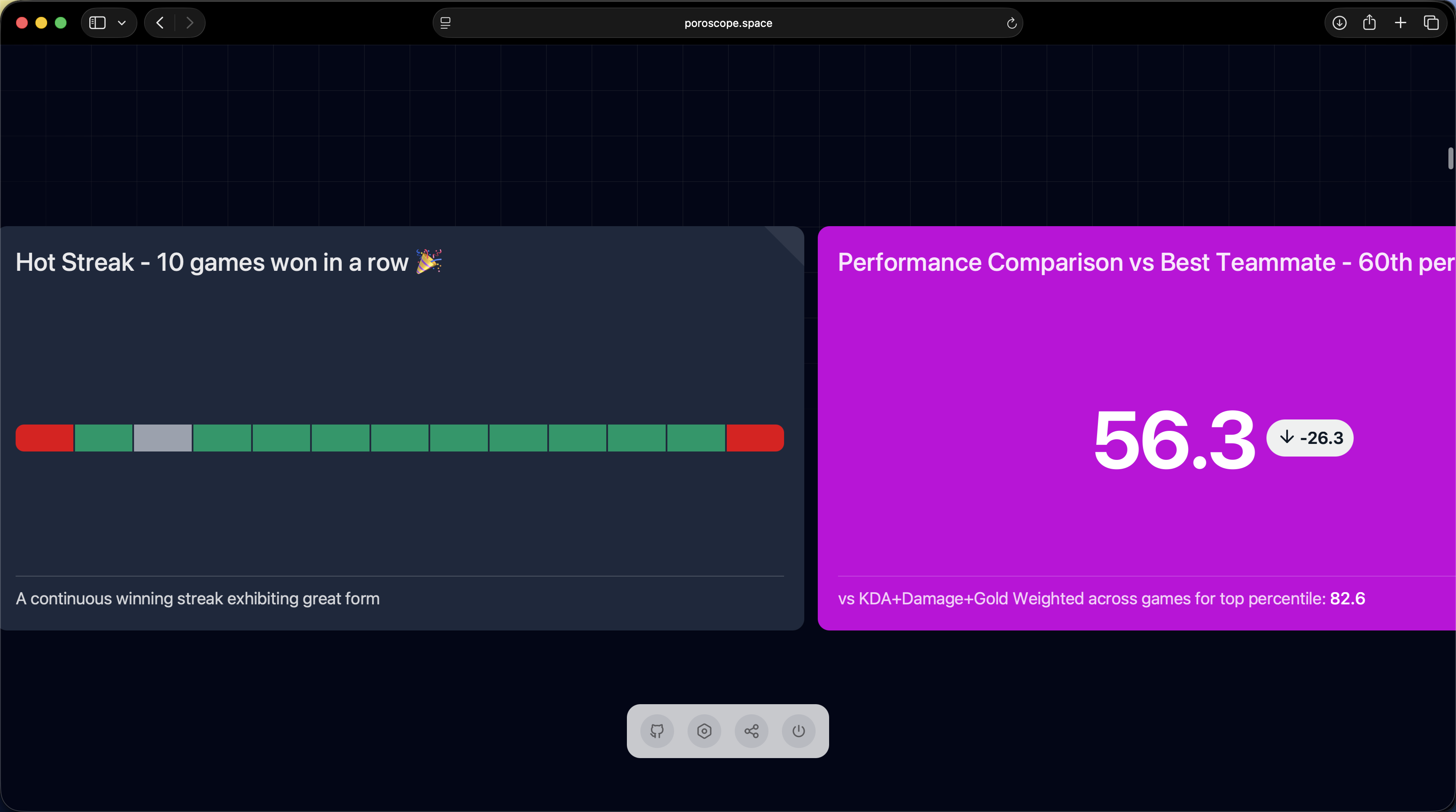Click the first red loss segment
This screenshot has width=1456, height=812.
tap(45, 438)
